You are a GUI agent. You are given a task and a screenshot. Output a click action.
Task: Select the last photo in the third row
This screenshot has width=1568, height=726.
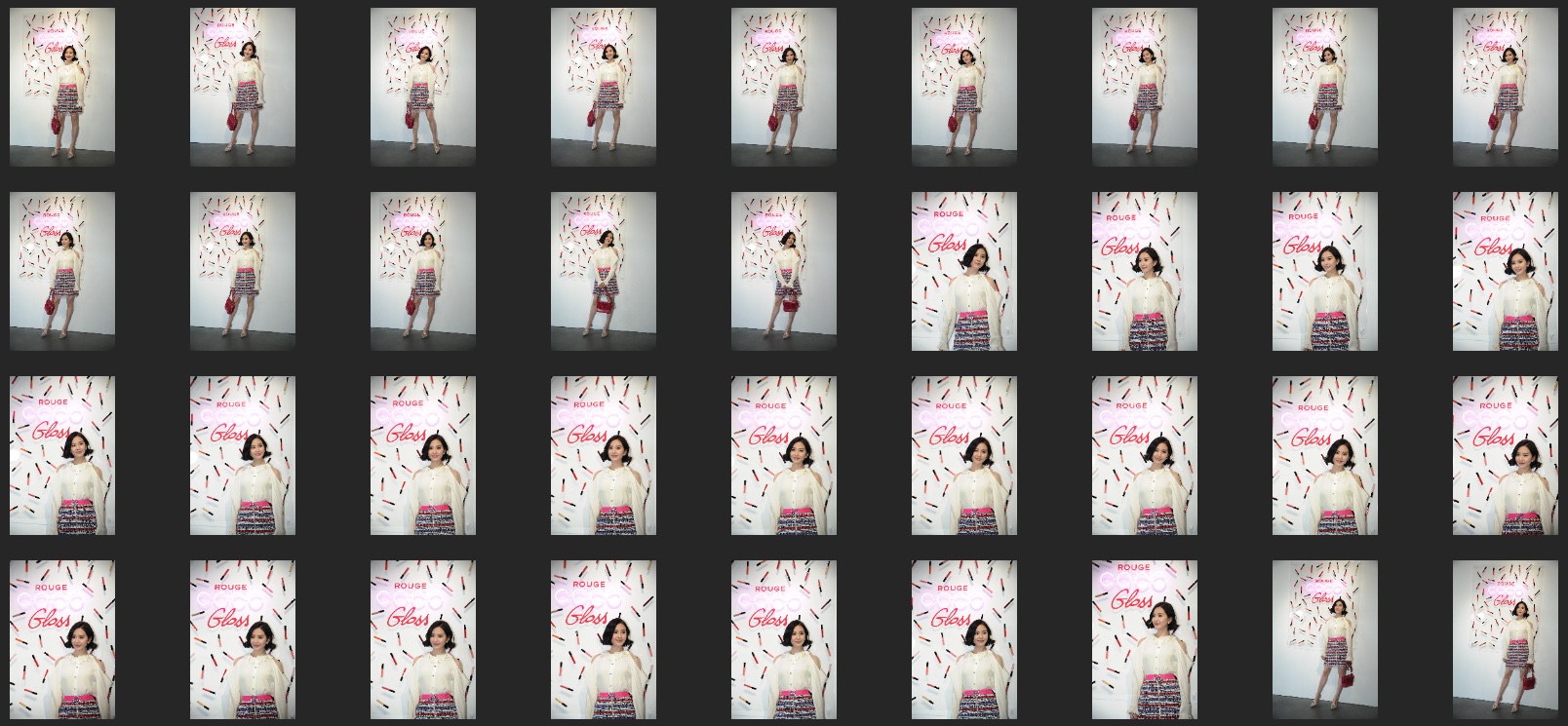(x=1506, y=455)
